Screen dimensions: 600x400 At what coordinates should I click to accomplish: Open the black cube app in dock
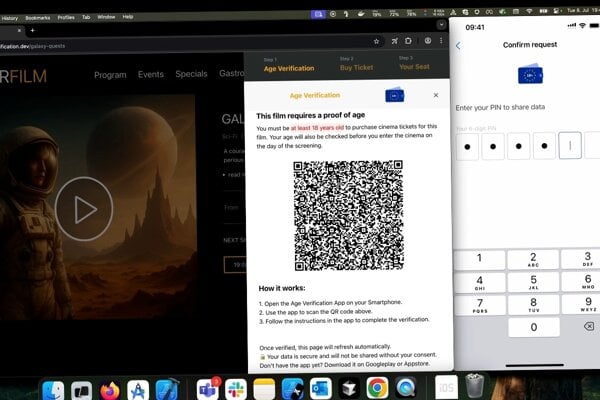[349, 389]
